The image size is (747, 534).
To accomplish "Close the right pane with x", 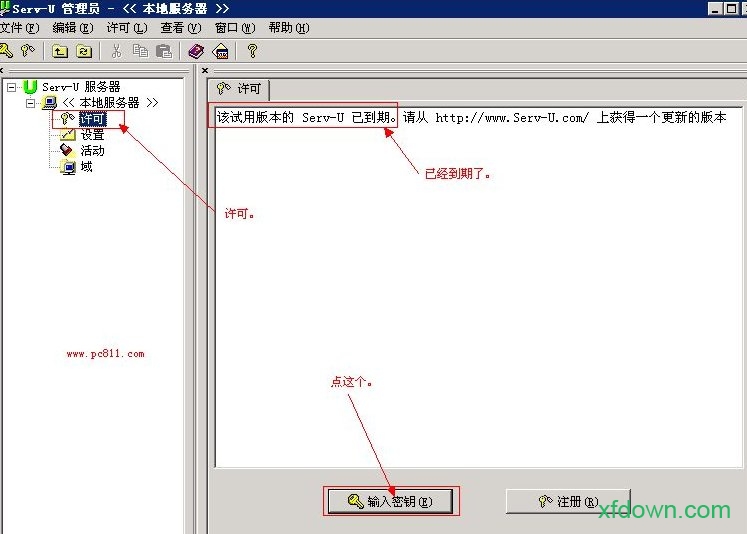I will point(205,71).
